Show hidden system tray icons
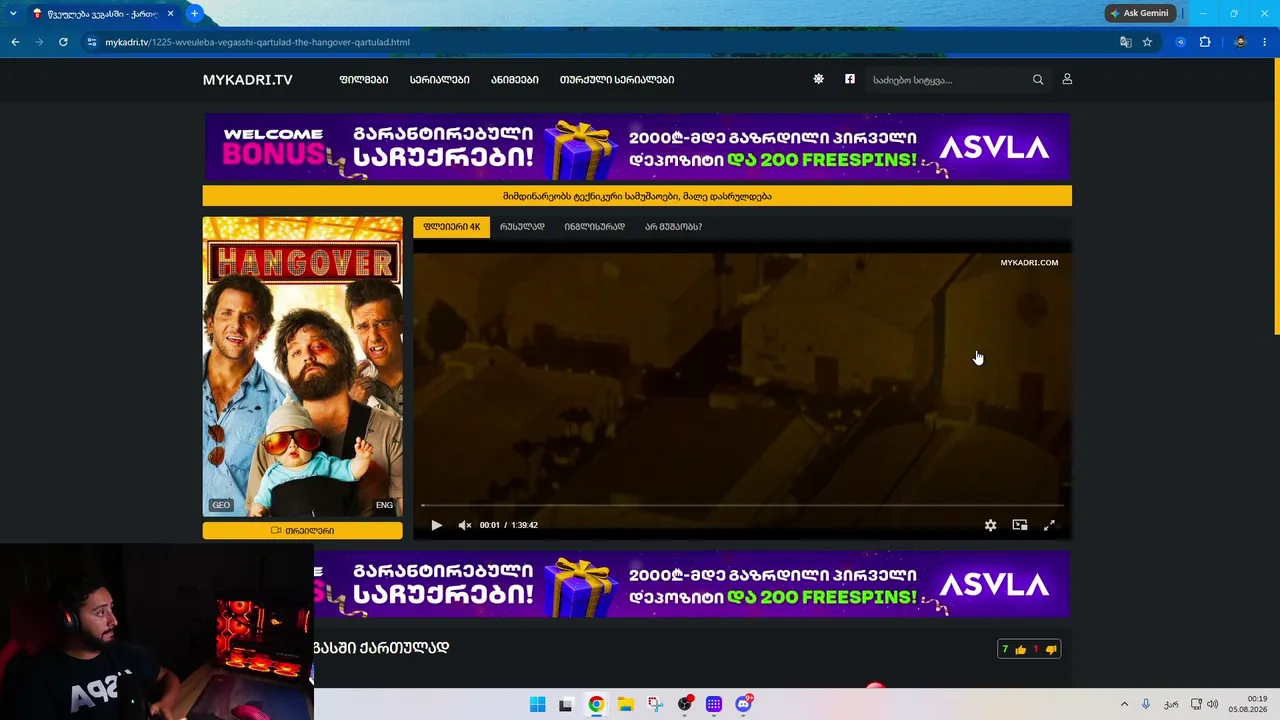The image size is (1280, 720). [x=1124, y=704]
